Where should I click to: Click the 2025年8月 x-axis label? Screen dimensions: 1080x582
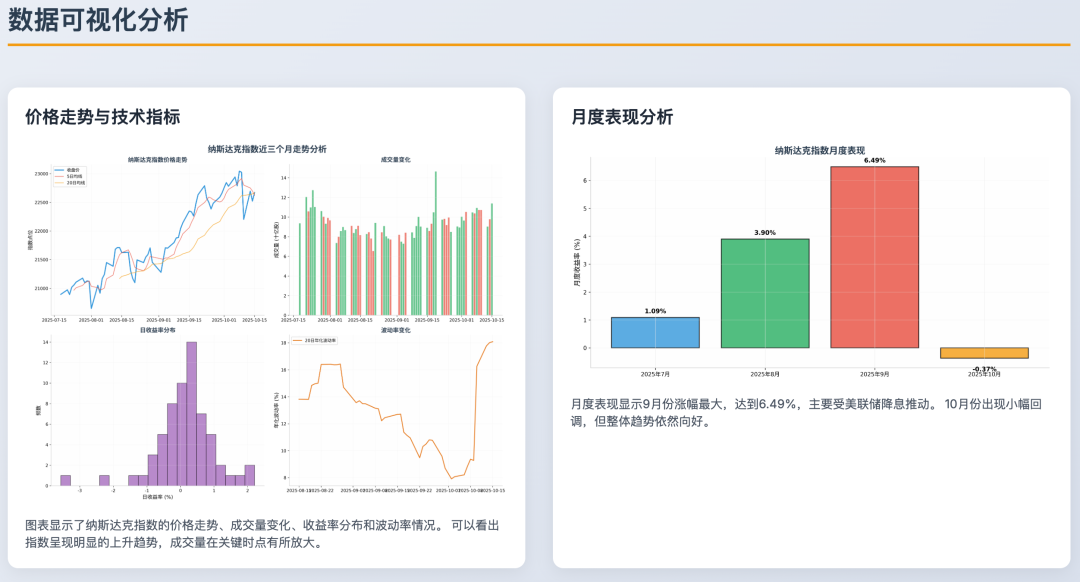click(x=765, y=373)
